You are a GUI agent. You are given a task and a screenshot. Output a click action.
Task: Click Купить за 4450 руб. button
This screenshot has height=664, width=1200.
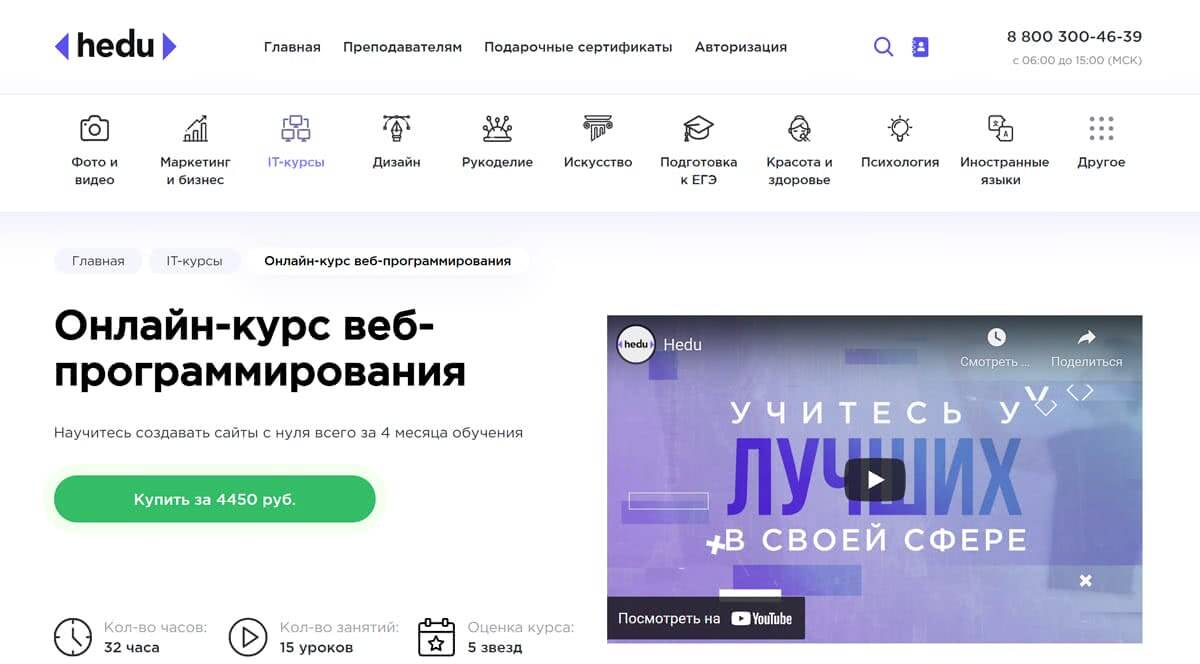point(215,499)
